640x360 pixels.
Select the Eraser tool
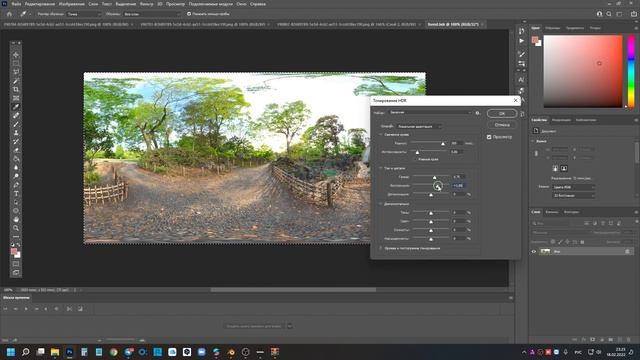coord(16,150)
